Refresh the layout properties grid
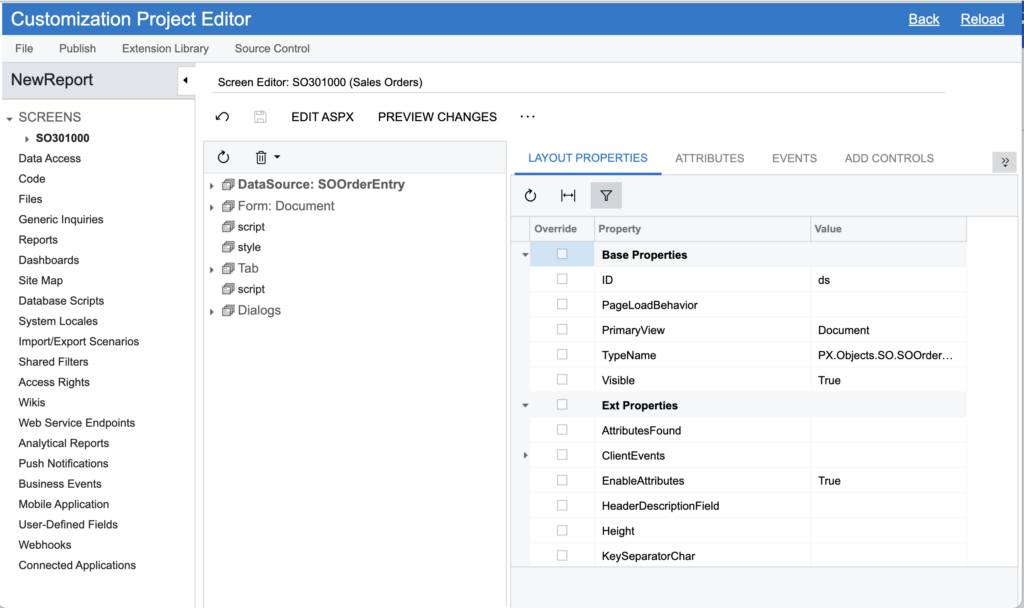This screenshot has height=608, width=1024. (x=531, y=196)
